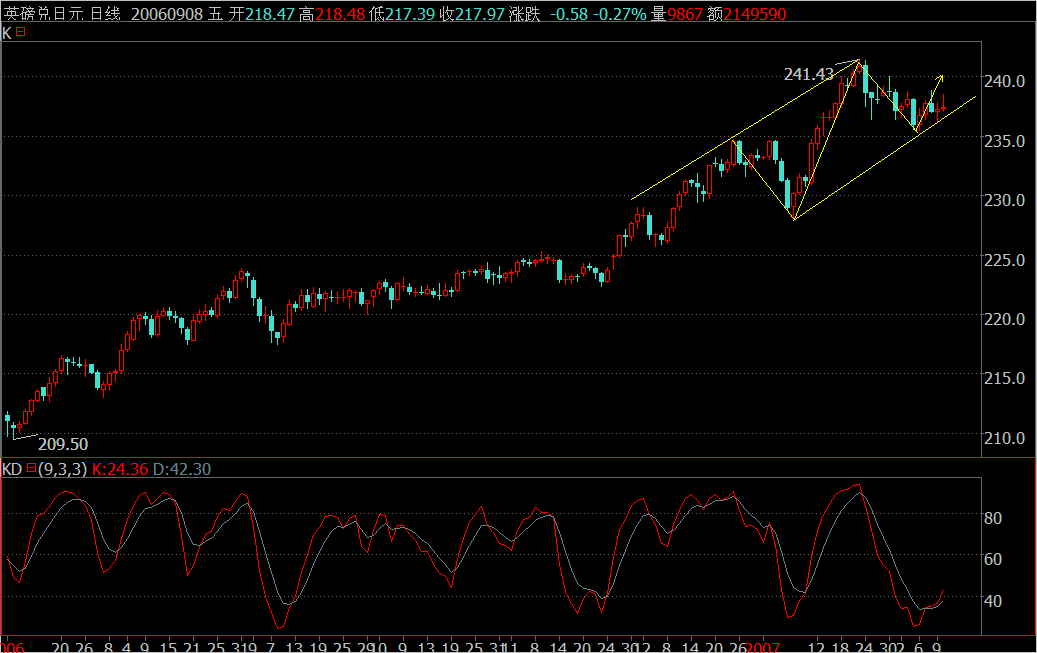1037x653 pixels.
Task: Click the KD indicator panel label
Action: coord(12,467)
